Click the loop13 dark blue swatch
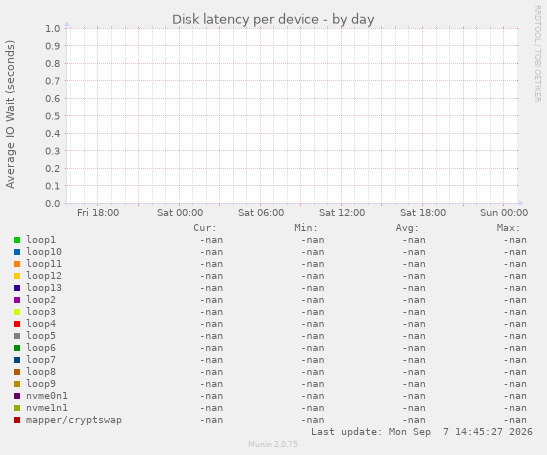 (17, 288)
